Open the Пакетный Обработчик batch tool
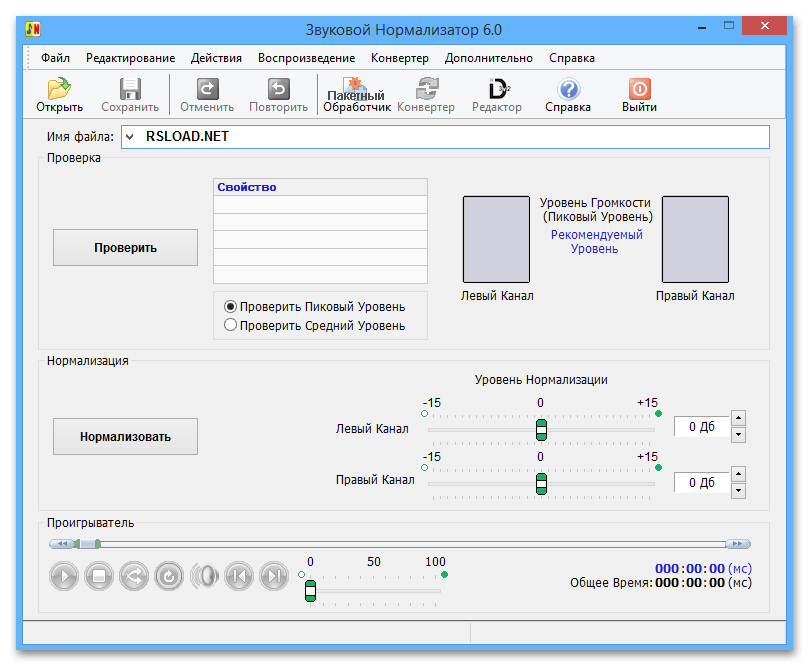Viewport: 809px width, 666px height. click(355, 95)
